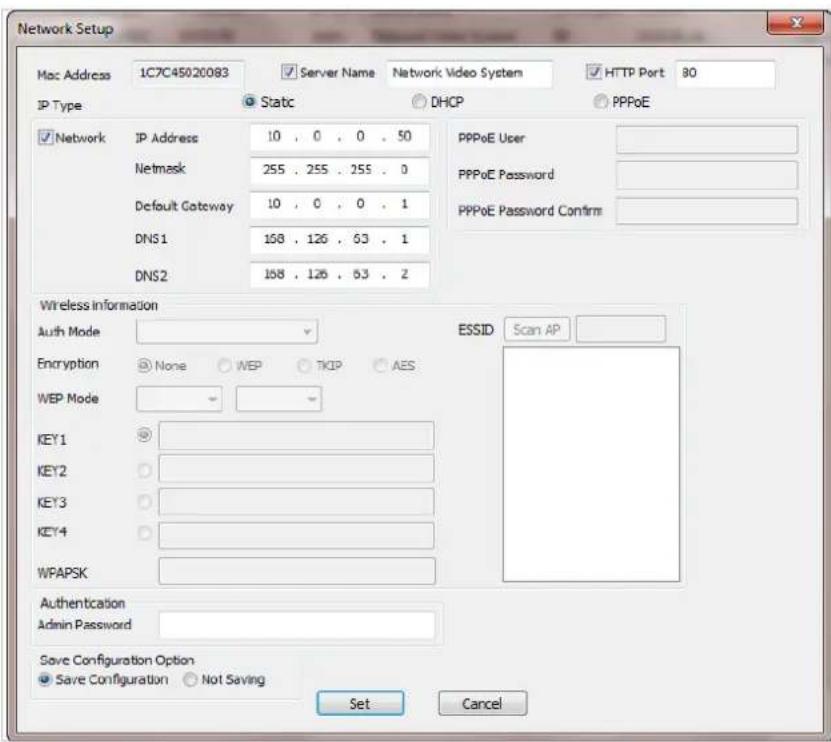
Task: Open the Auth Mode dropdown
Action: [227, 332]
